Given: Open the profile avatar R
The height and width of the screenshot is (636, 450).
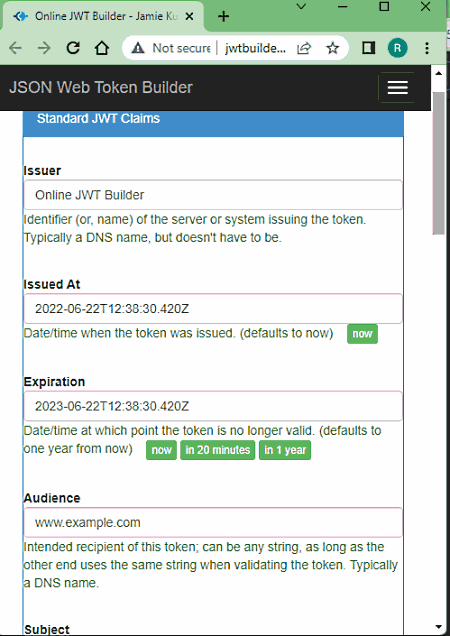Looking at the screenshot, I should (397, 48).
